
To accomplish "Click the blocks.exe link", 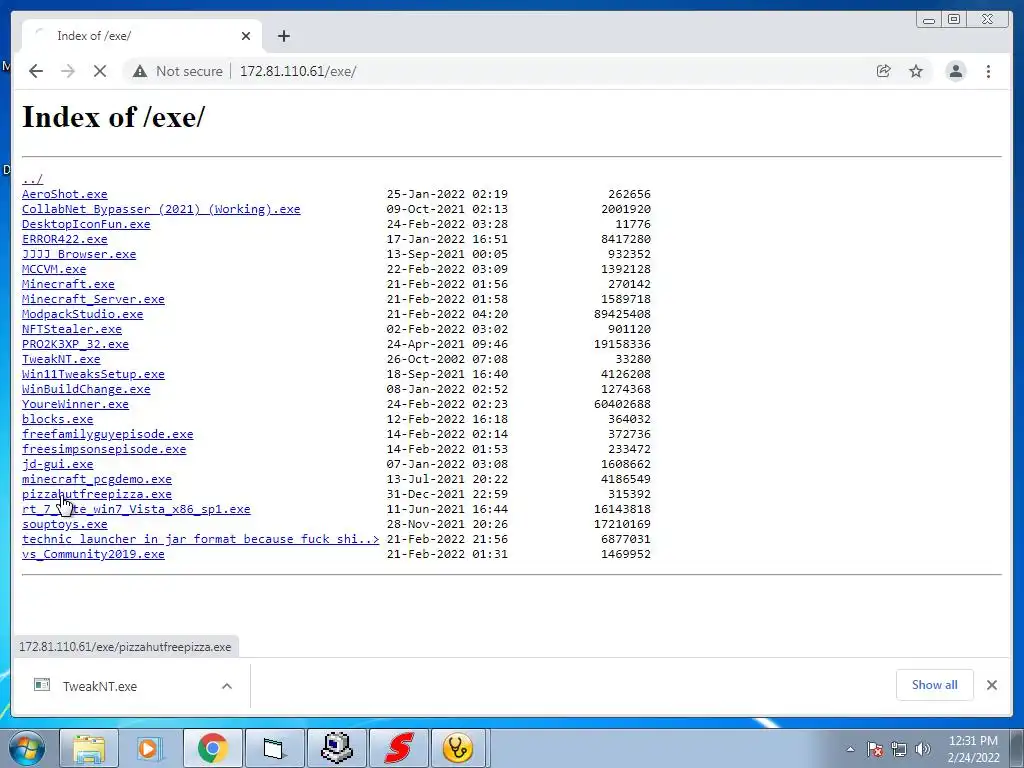I will tap(57, 419).
